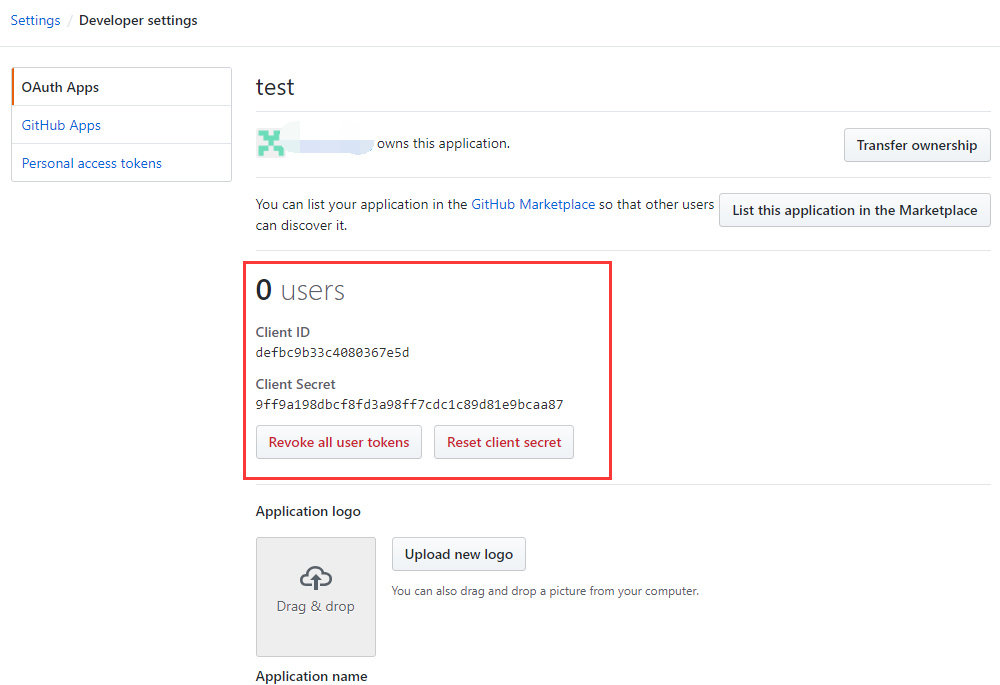Click List this application in the Marketplace
Image resolution: width=1000 pixels, height=685 pixels.
point(855,210)
